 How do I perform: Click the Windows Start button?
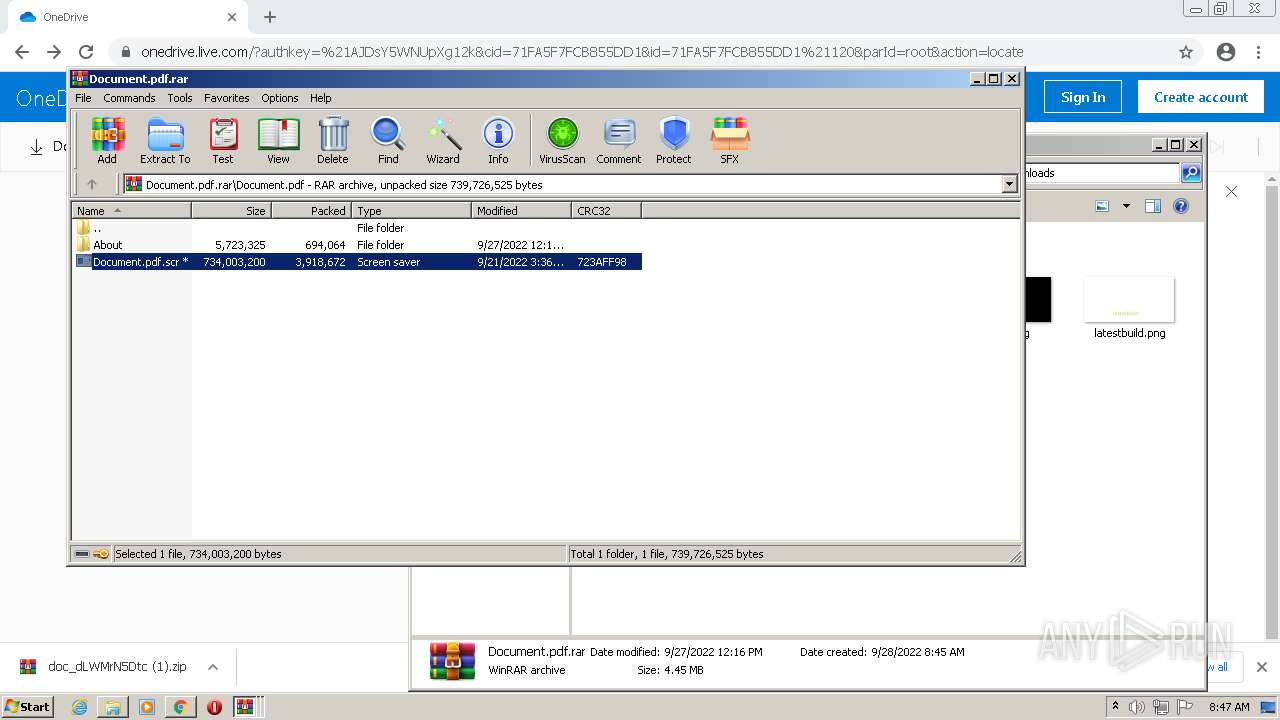[27, 706]
